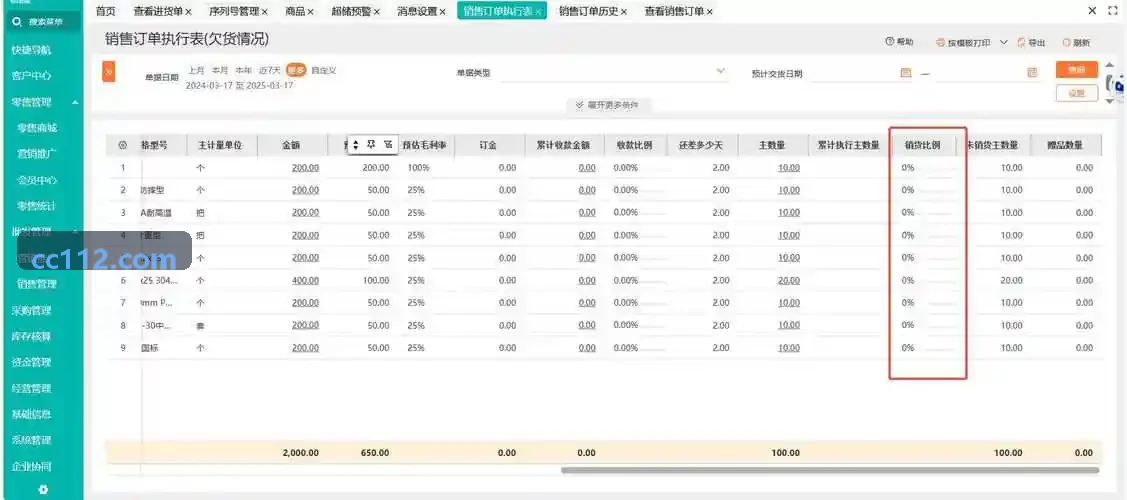Viewport: 1127px width, 500px height.
Task: Select the 本年 date range option
Action: (244, 70)
